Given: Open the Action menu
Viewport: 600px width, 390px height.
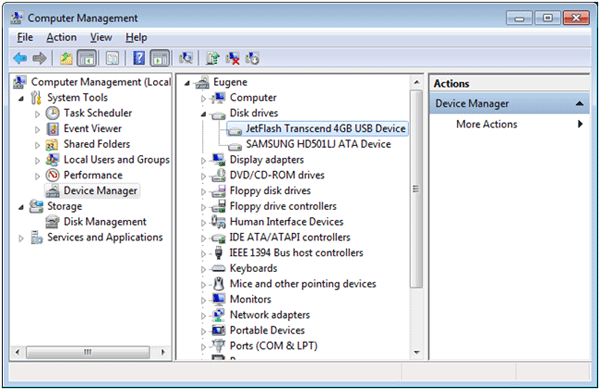Looking at the screenshot, I should pyautogui.click(x=61, y=38).
